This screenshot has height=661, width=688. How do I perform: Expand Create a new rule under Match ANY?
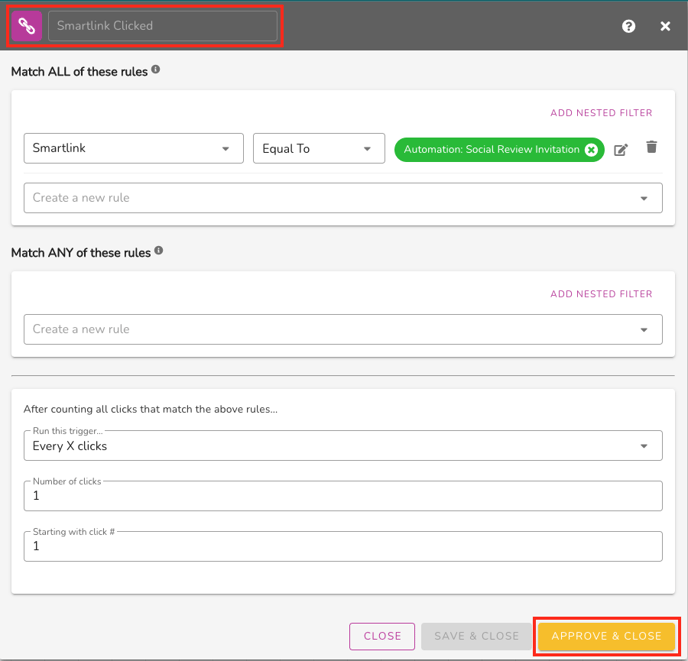point(342,329)
